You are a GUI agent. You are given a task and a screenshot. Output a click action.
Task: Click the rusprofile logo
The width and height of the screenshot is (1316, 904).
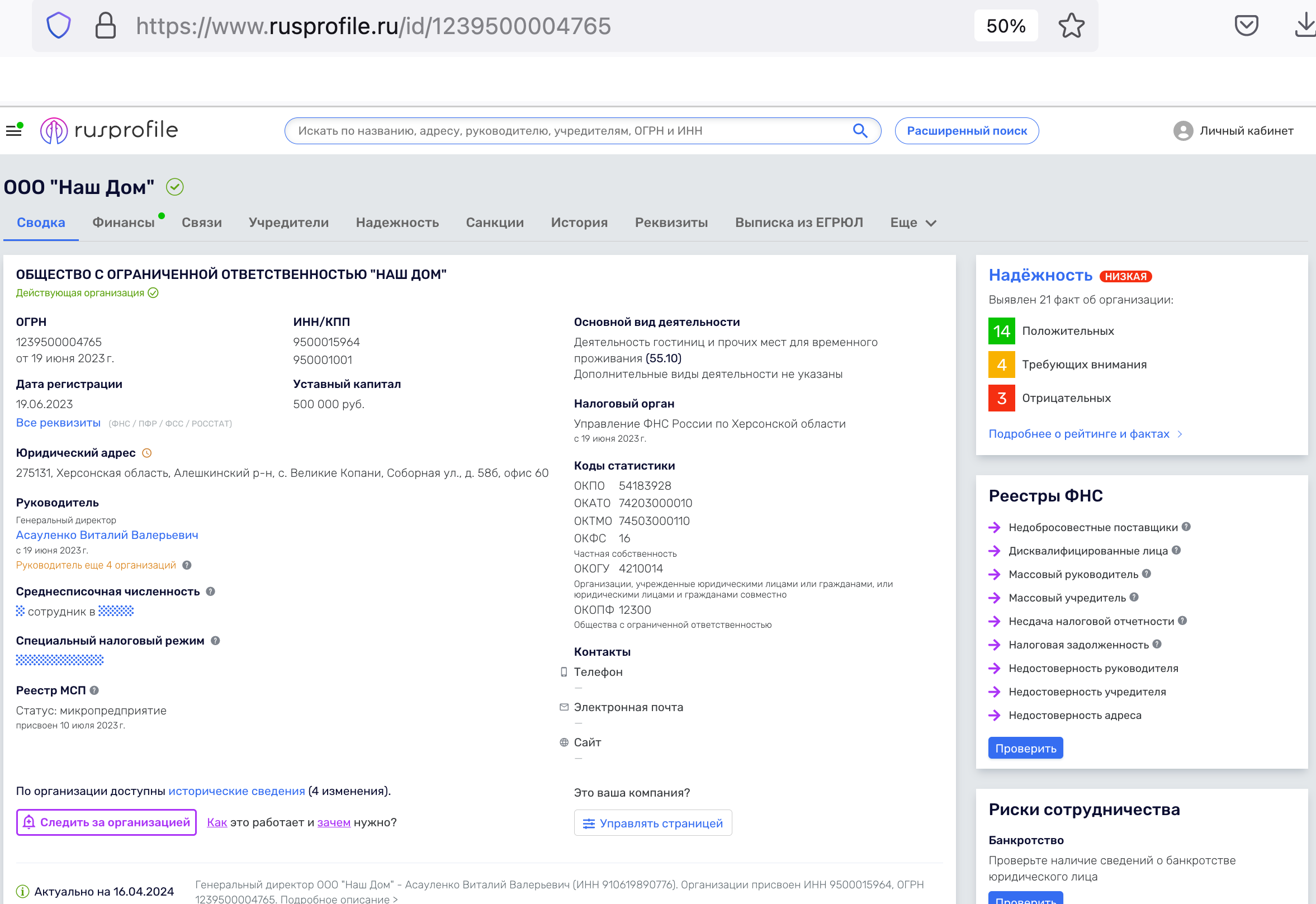108,131
